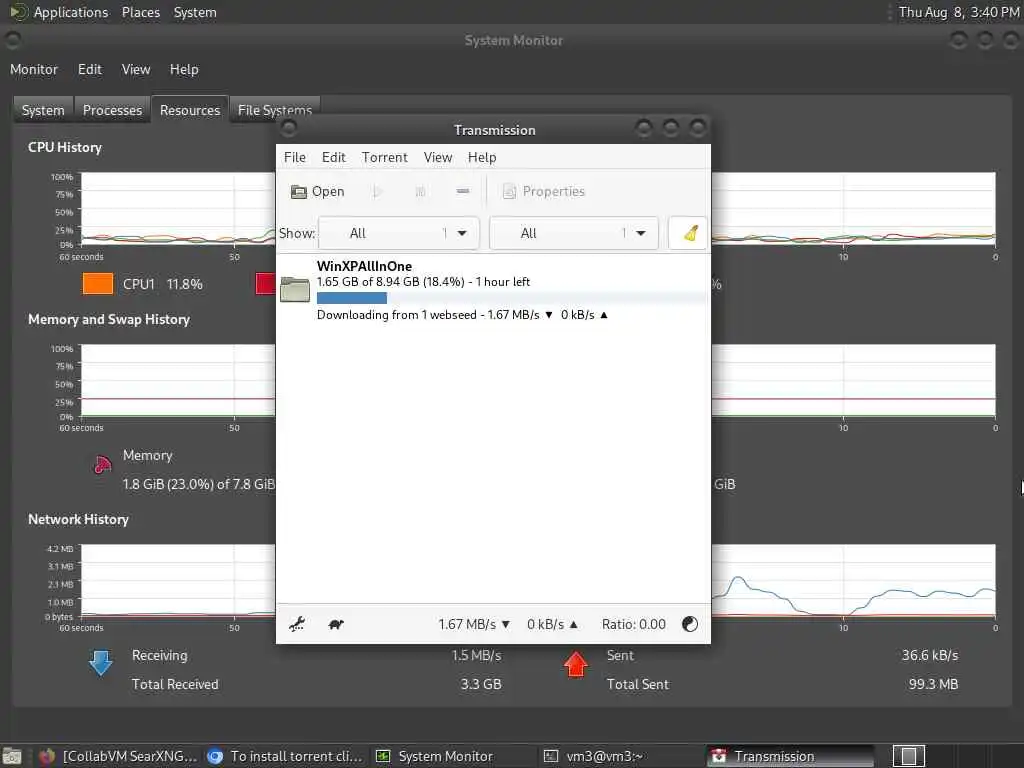
Task: Open the System menu in top panel
Action: pos(195,12)
